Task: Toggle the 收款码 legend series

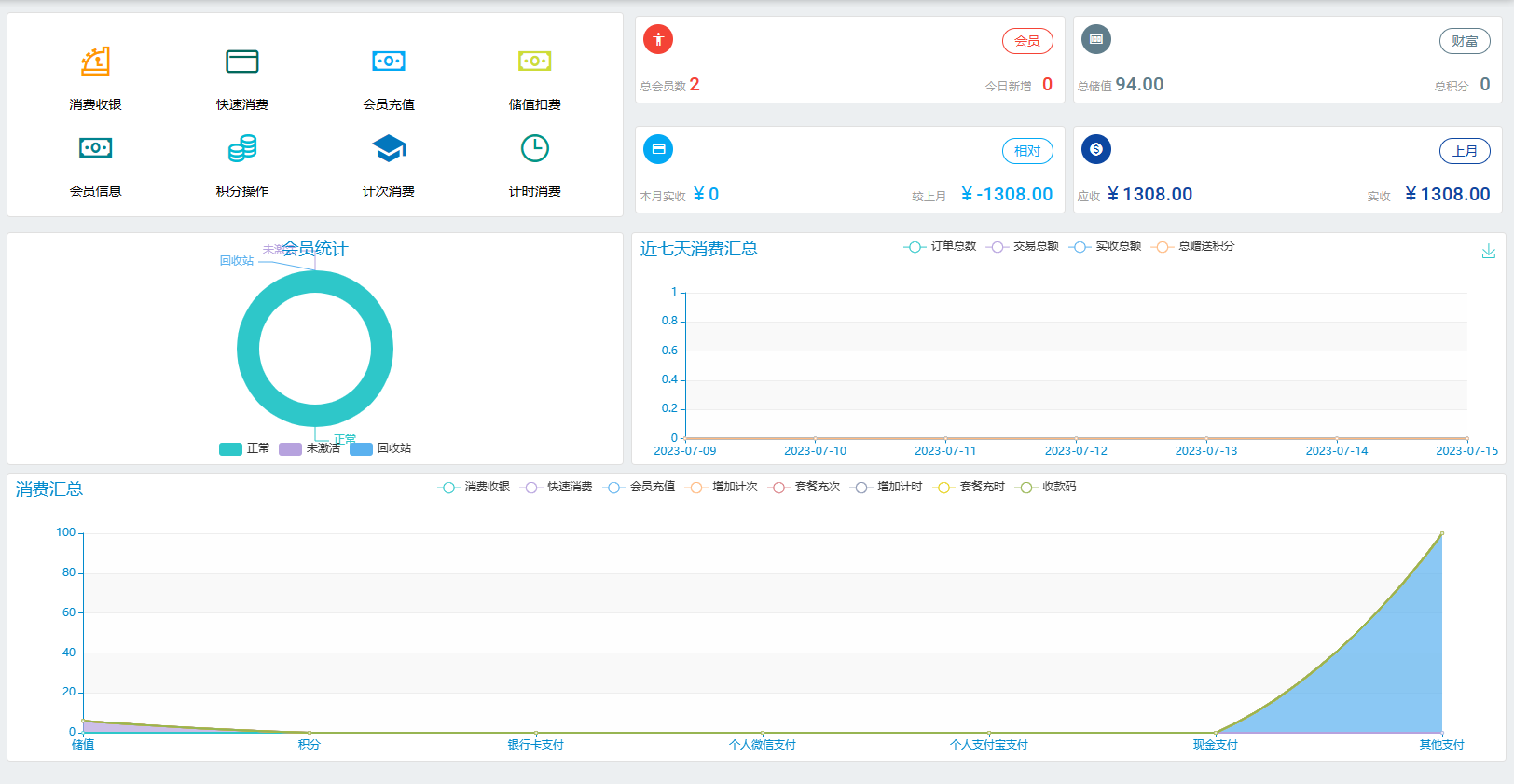Action: point(1046,487)
